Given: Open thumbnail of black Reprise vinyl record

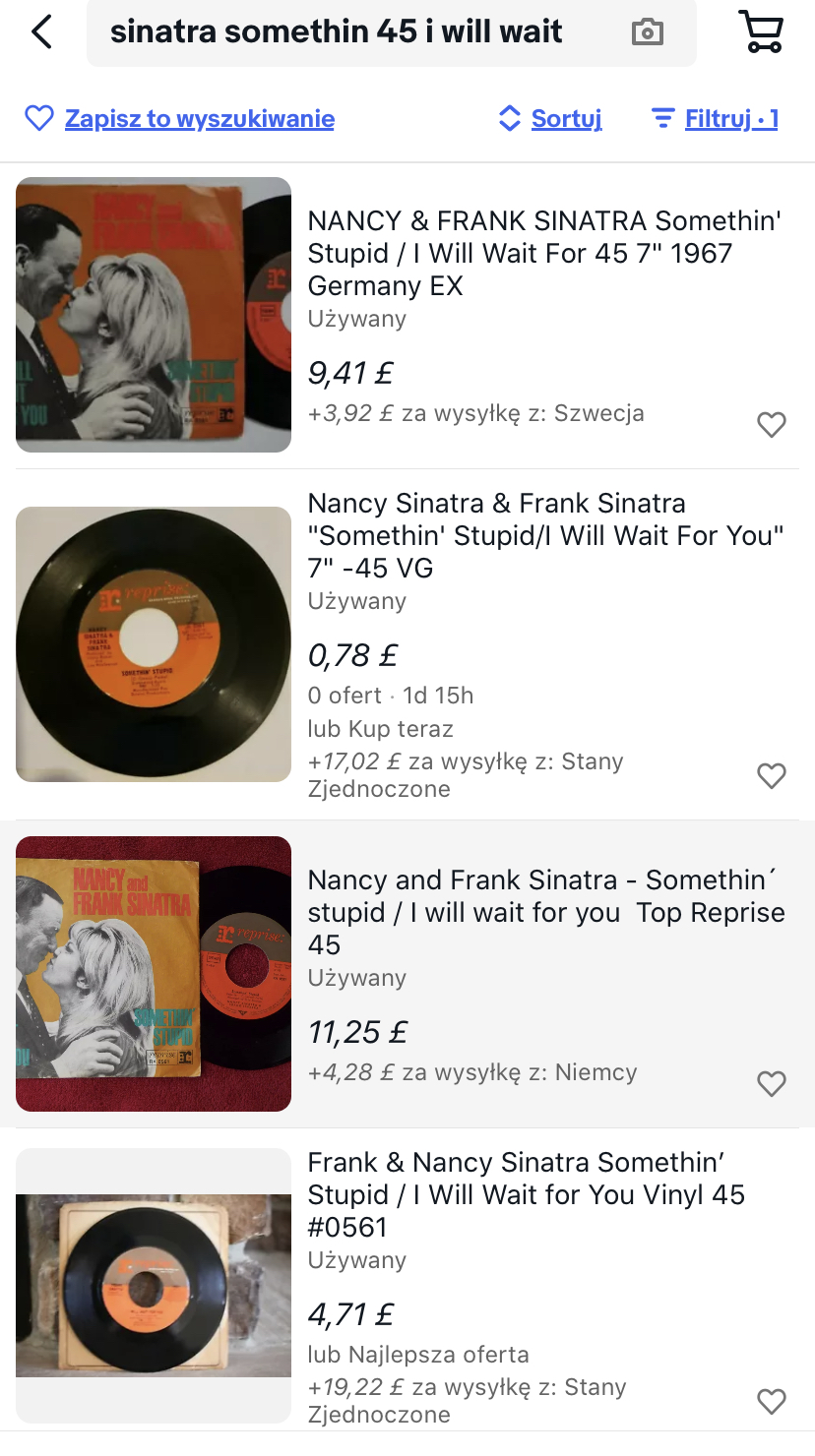Looking at the screenshot, I should point(154,644).
